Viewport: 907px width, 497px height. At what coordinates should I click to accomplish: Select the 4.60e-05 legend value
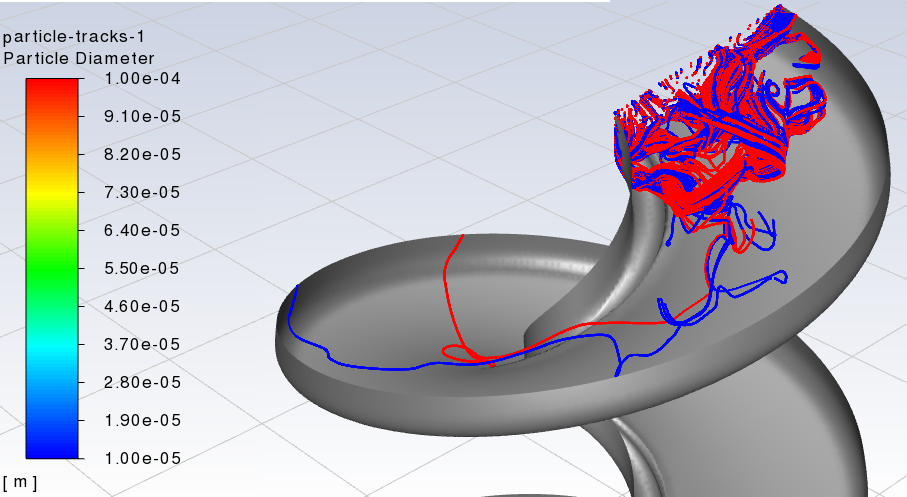click(142, 306)
